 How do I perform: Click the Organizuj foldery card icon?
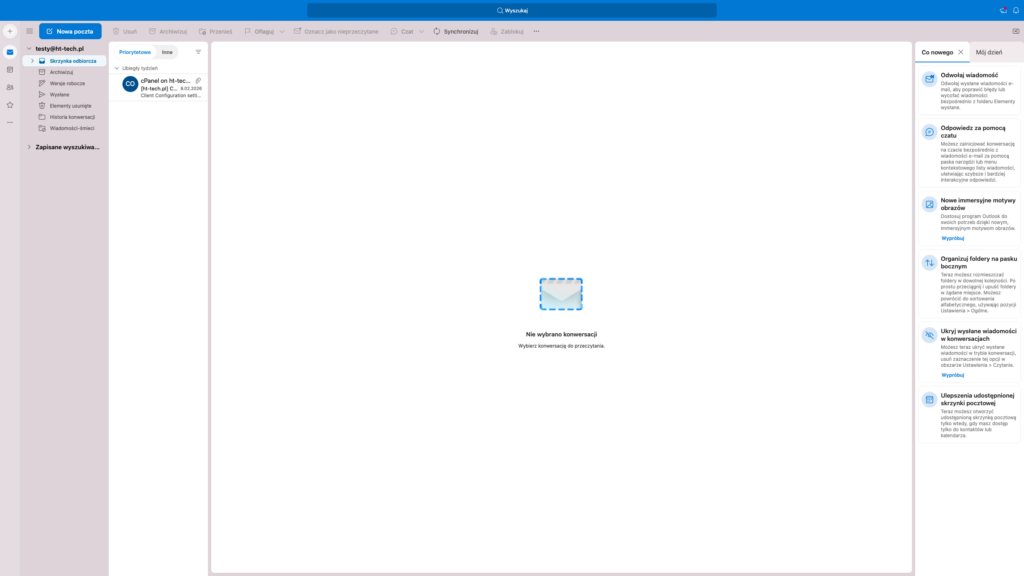tap(929, 263)
